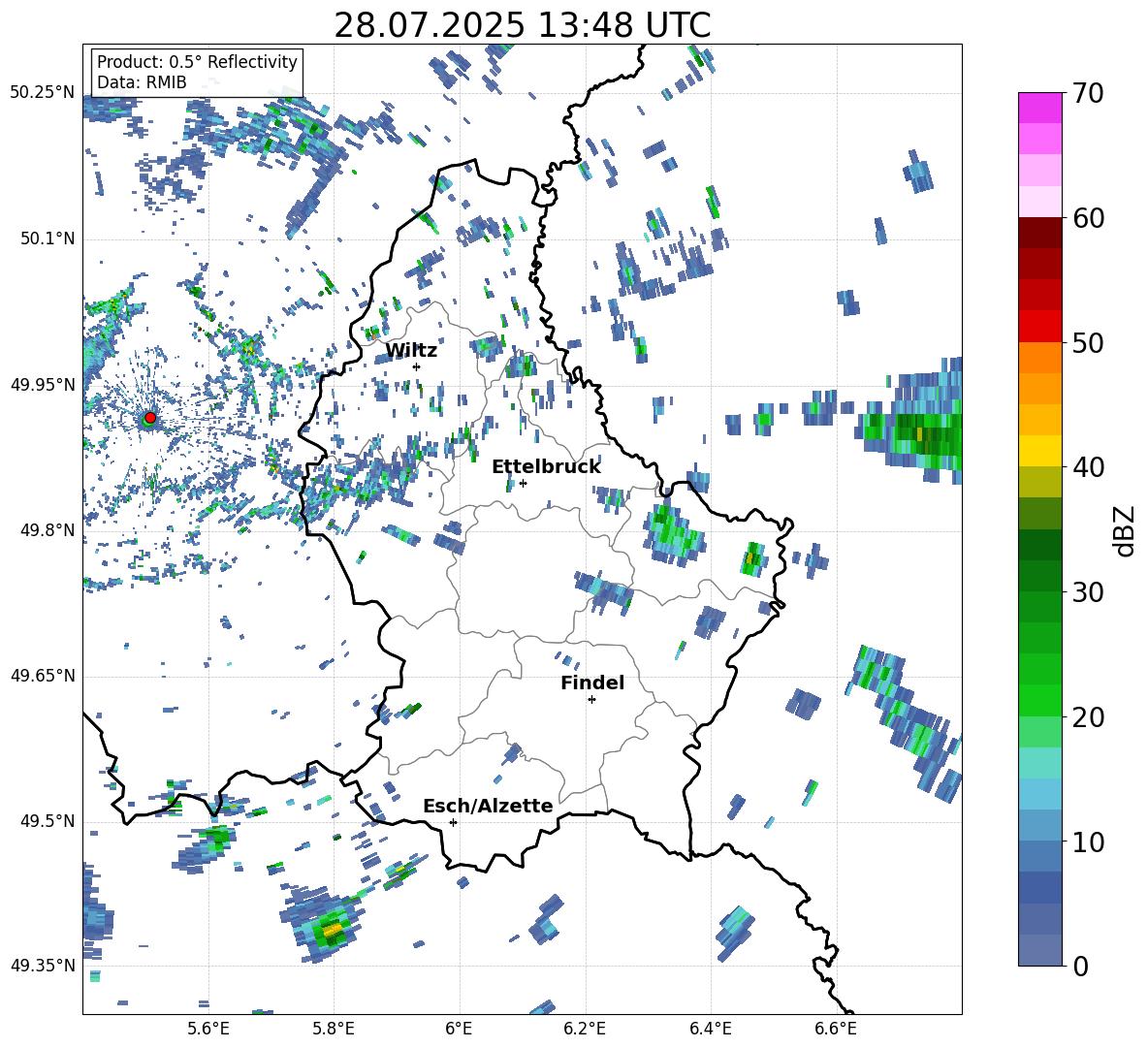Click the Product: 0.5° Reflectivity text
Image resolution: width=1148 pixels, height=1048 pixels.
197,61
